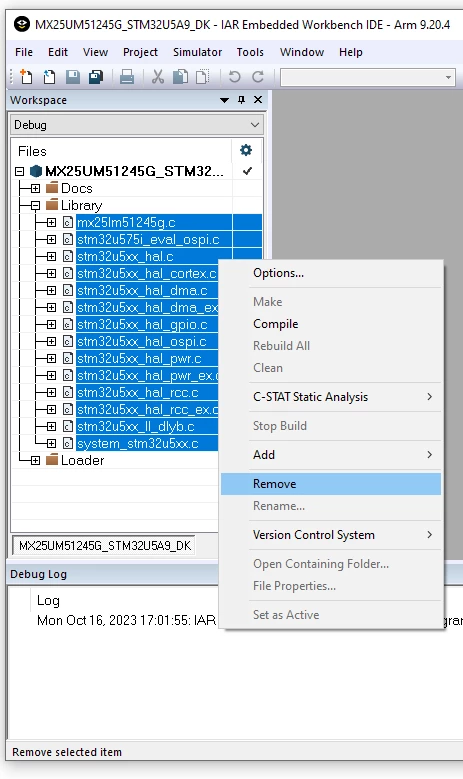Pin the Workspace panel with pushpin icon
The image size is (463, 779).
tap(241, 100)
